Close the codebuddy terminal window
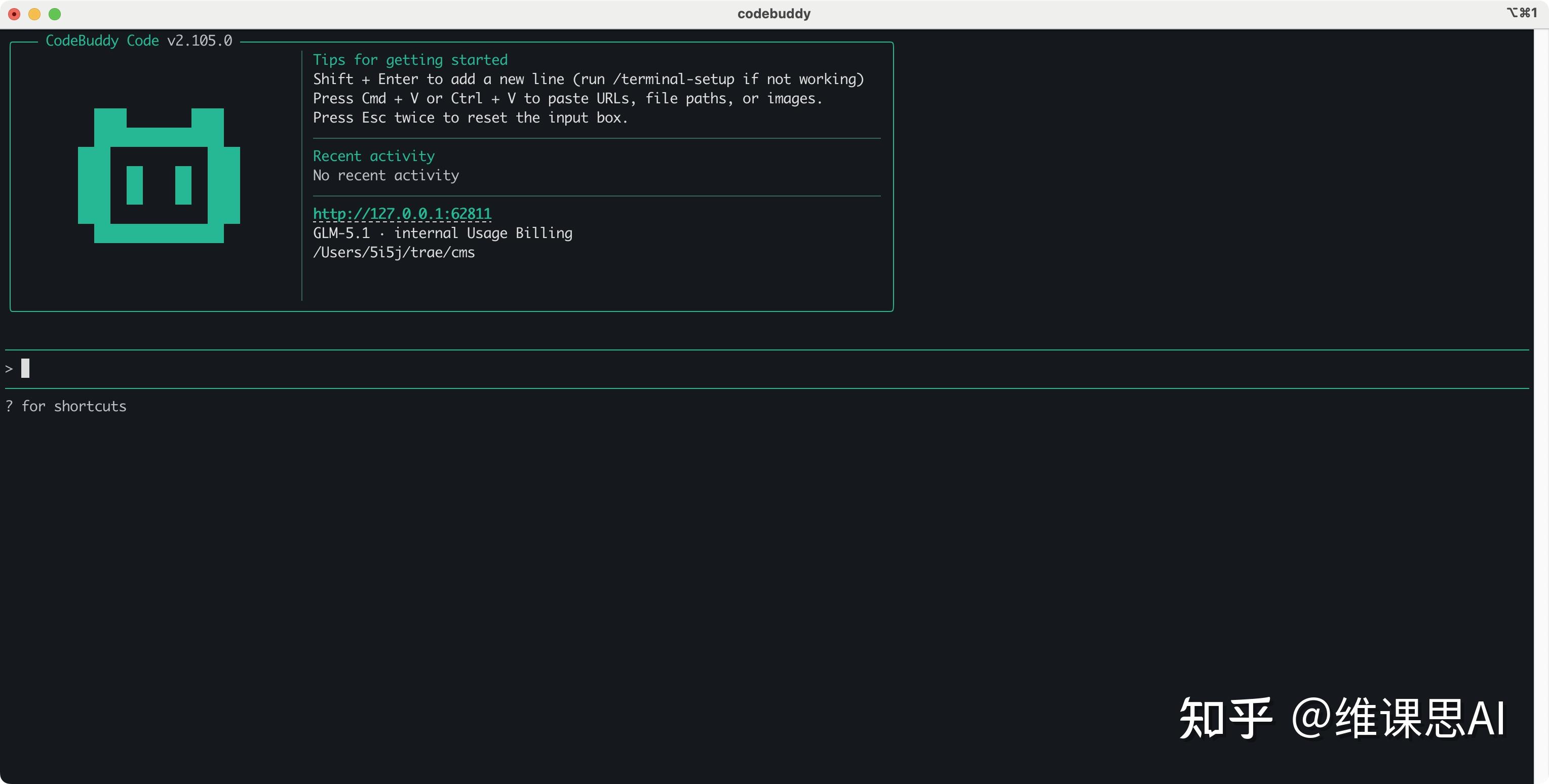The image size is (1549, 784). click(x=14, y=14)
